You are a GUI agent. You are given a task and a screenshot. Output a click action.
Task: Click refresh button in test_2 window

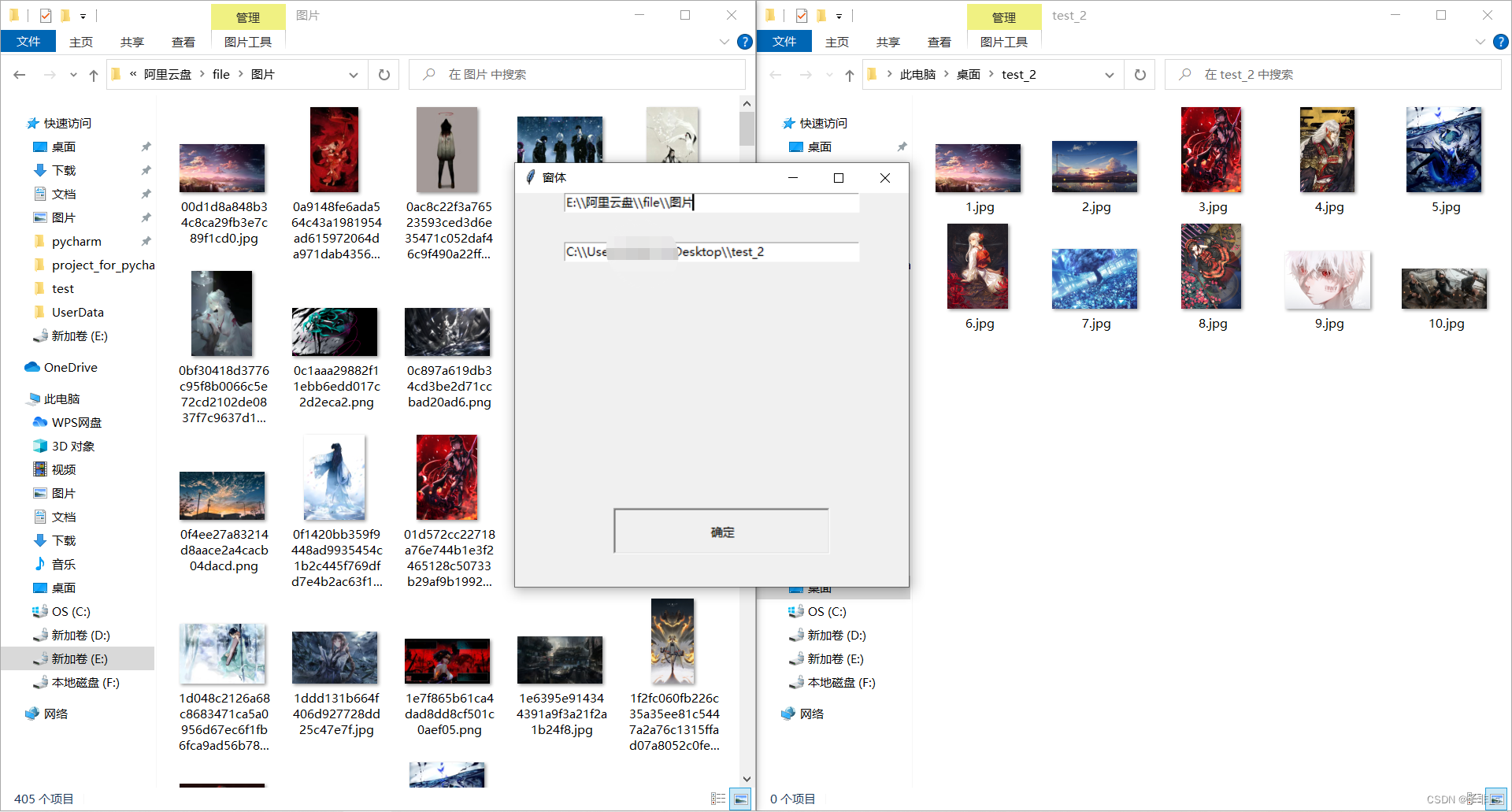(x=1140, y=75)
